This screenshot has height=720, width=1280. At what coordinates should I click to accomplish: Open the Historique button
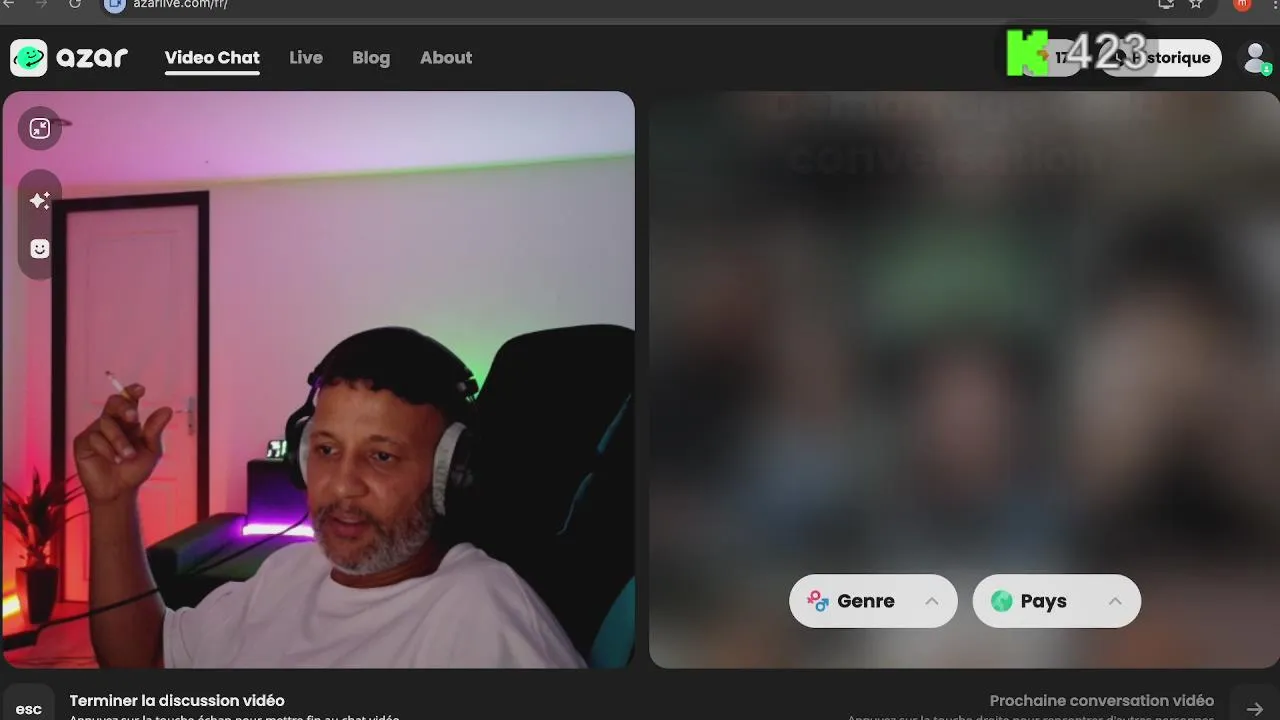[1160, 58]
